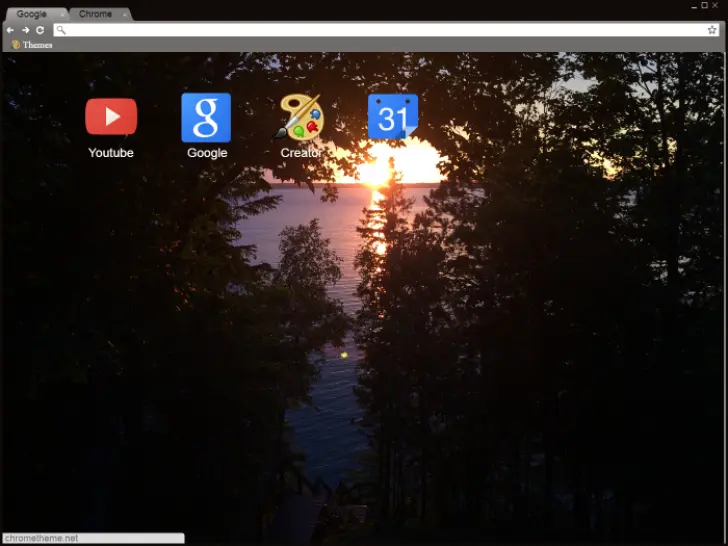Launch the blue Google search app icon
728x546 pixels.
tap(206, 117)
